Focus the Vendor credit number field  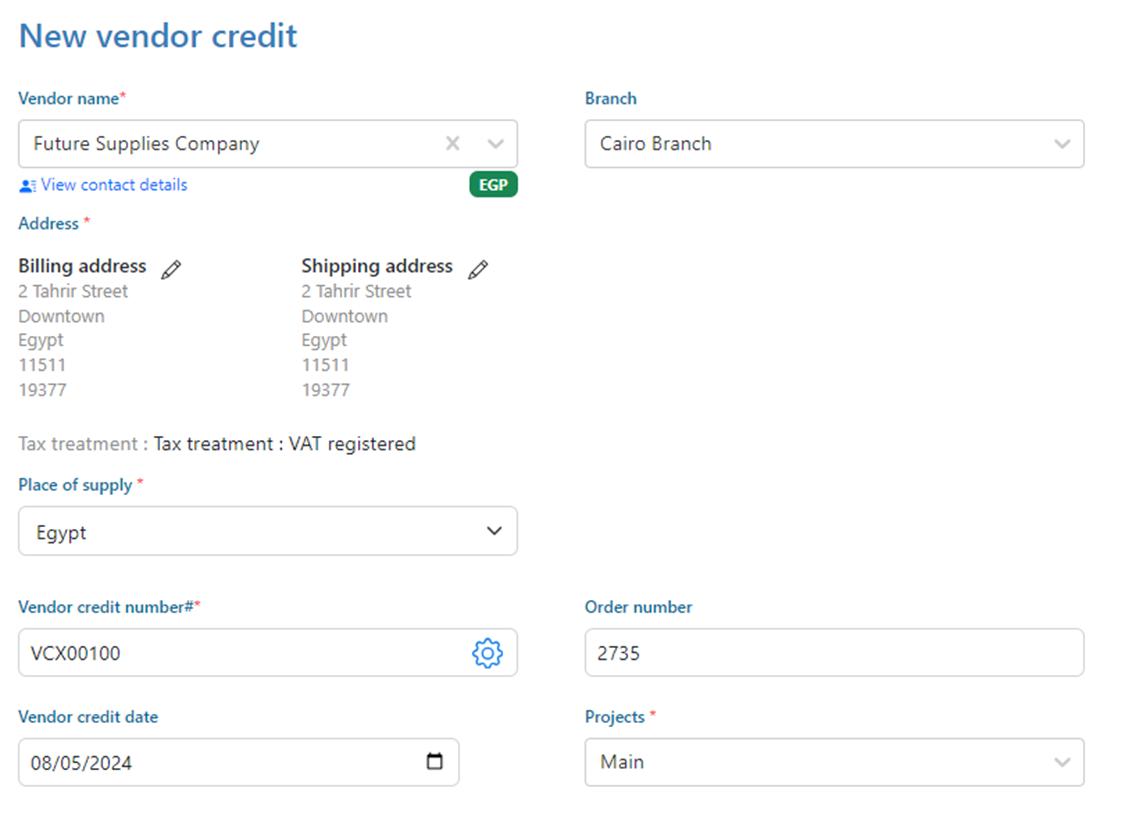coord(240,654)
